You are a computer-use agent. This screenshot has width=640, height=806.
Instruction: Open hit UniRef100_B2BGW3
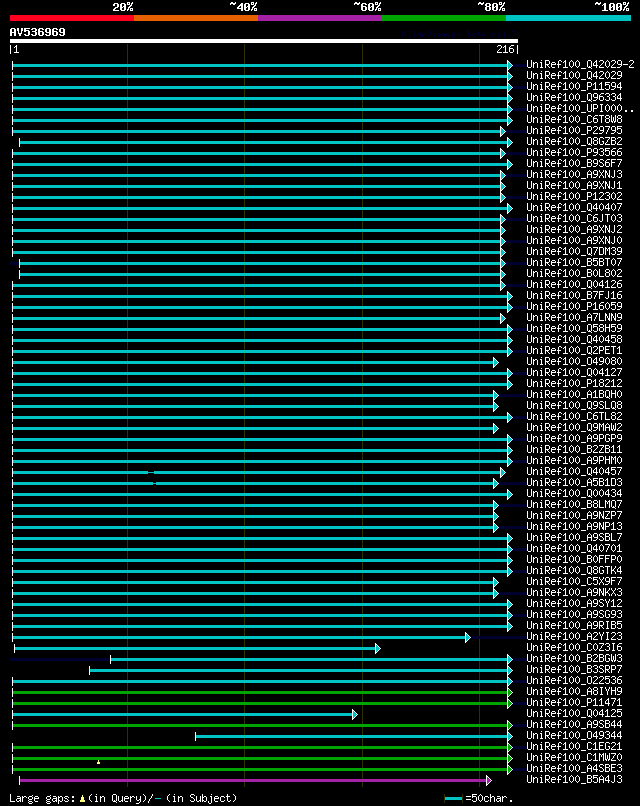pos(574,658)
